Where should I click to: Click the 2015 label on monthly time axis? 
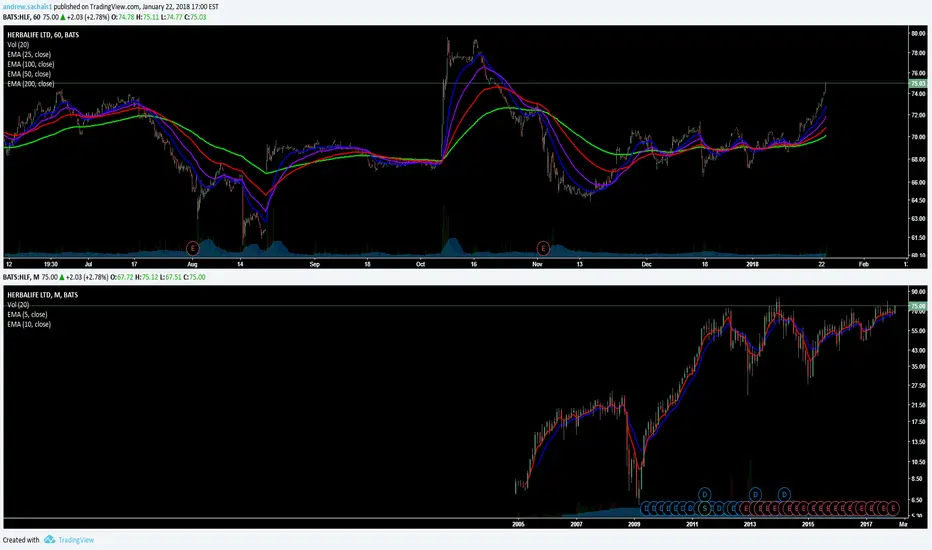808,524
